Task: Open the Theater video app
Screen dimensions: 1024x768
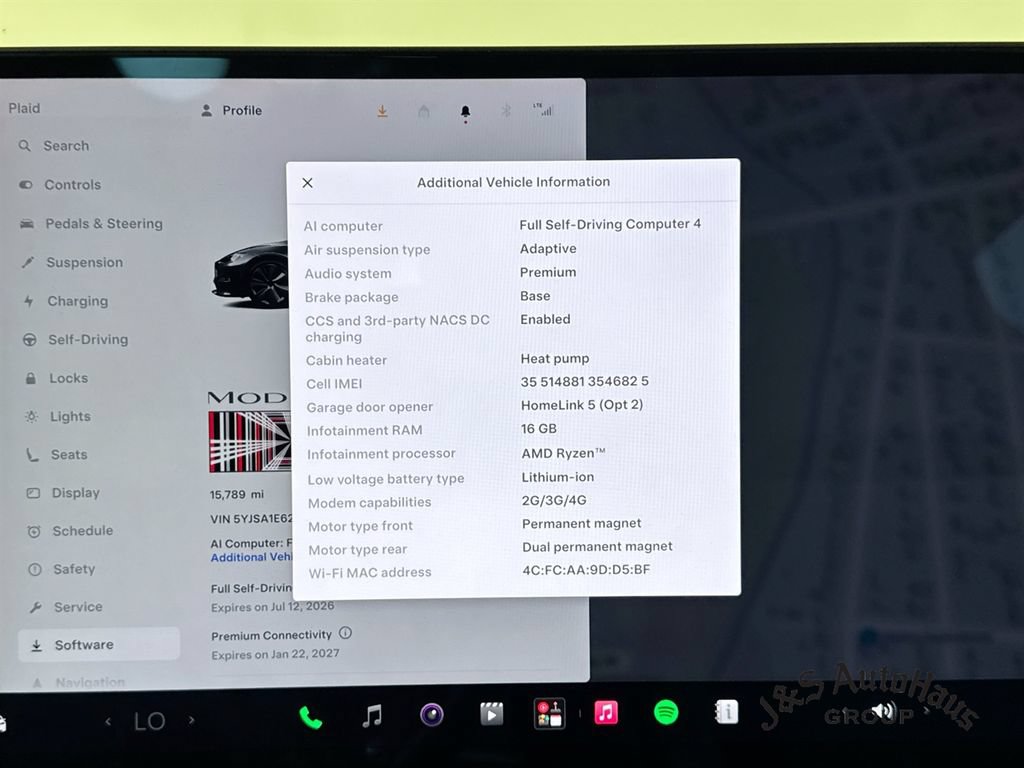Action: [x=491, y=714]
